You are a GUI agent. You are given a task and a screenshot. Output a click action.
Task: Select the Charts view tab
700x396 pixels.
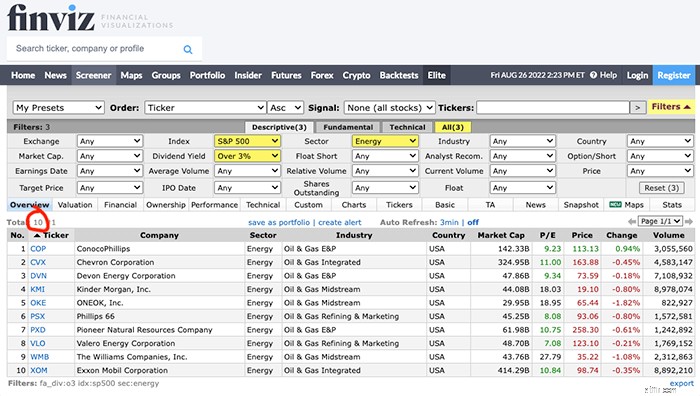pos(354,205)
